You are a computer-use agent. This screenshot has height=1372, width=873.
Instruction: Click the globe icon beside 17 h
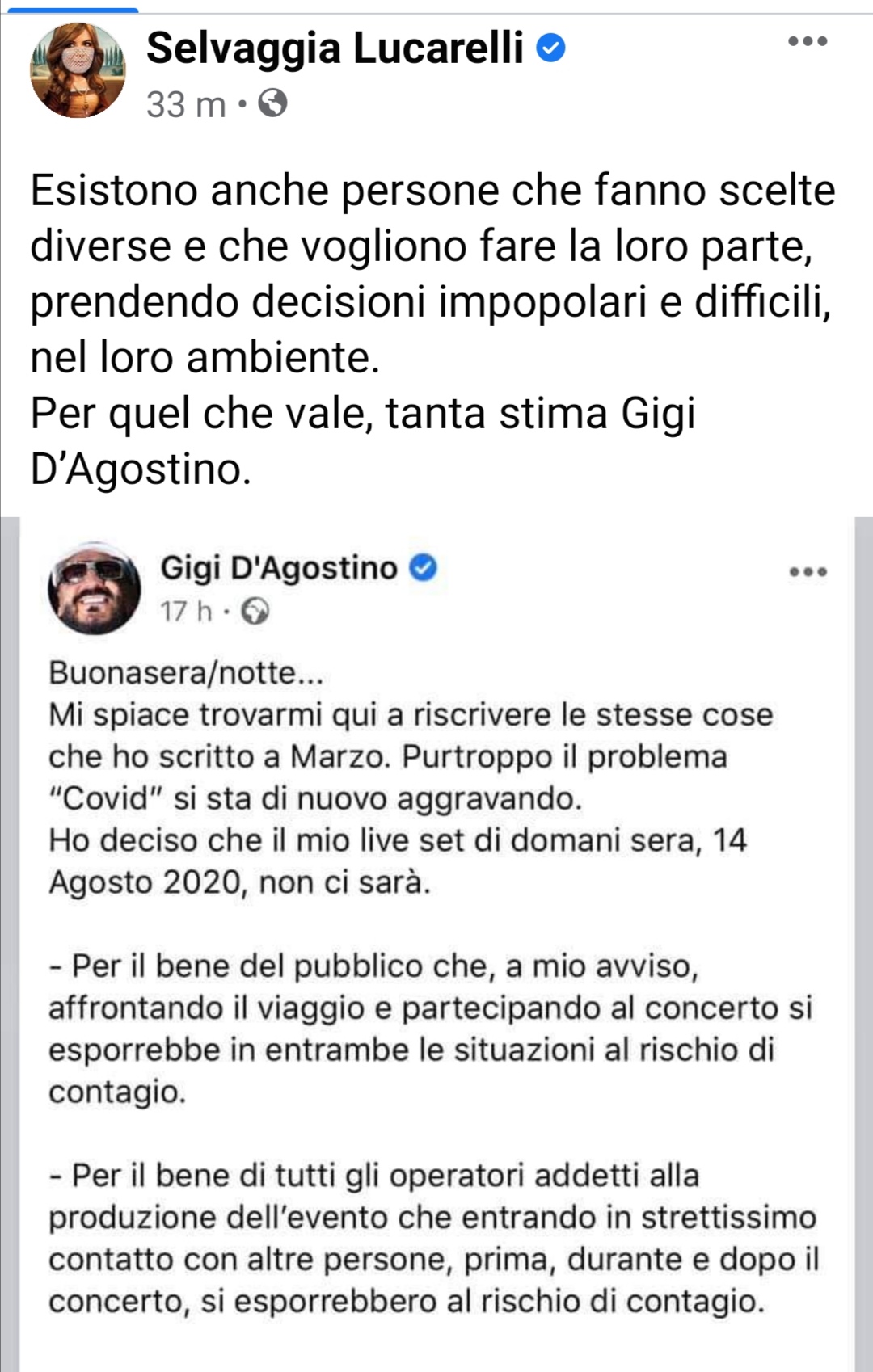255,611
